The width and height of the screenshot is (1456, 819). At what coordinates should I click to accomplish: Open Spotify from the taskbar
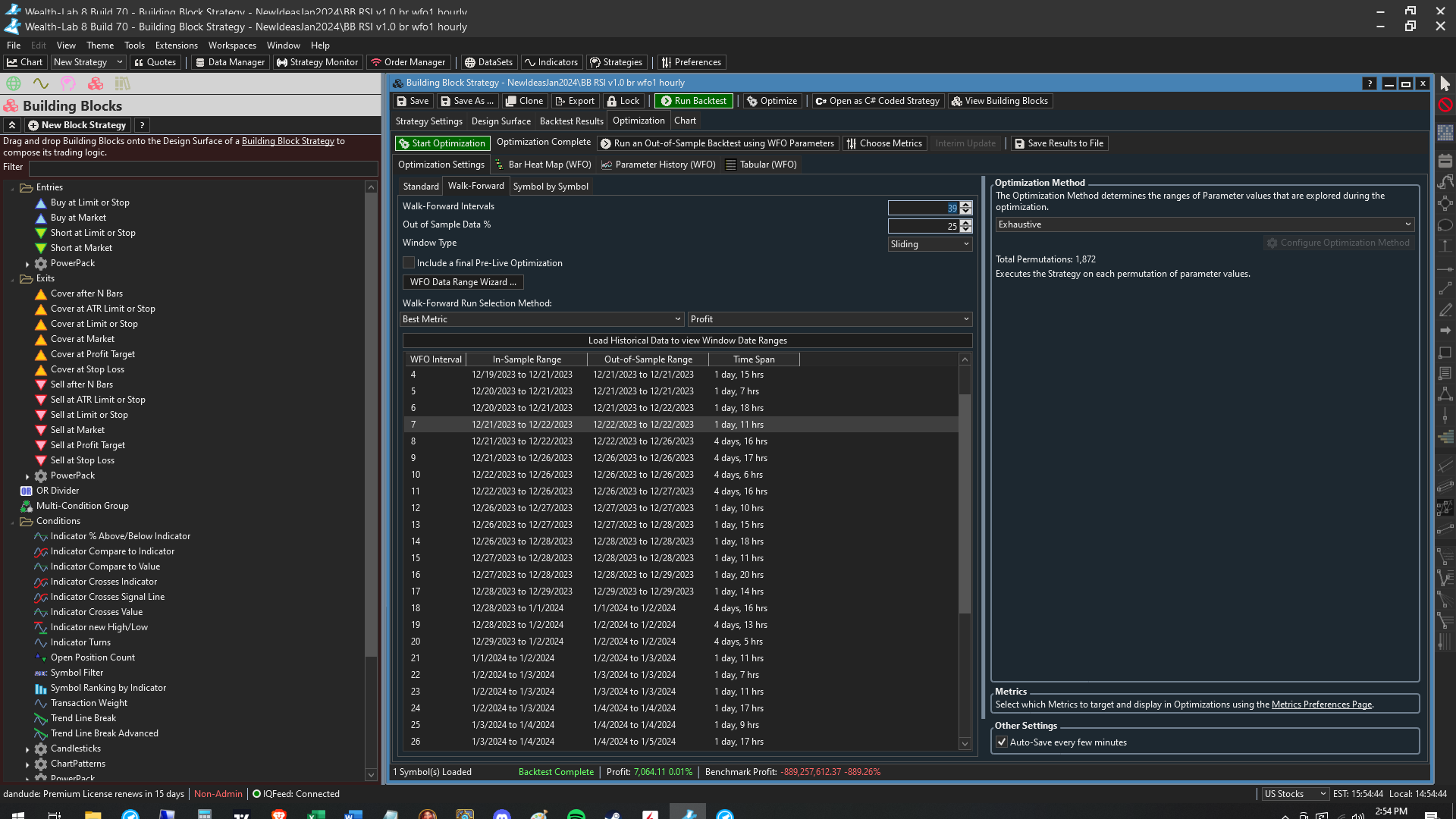[576, 815]
